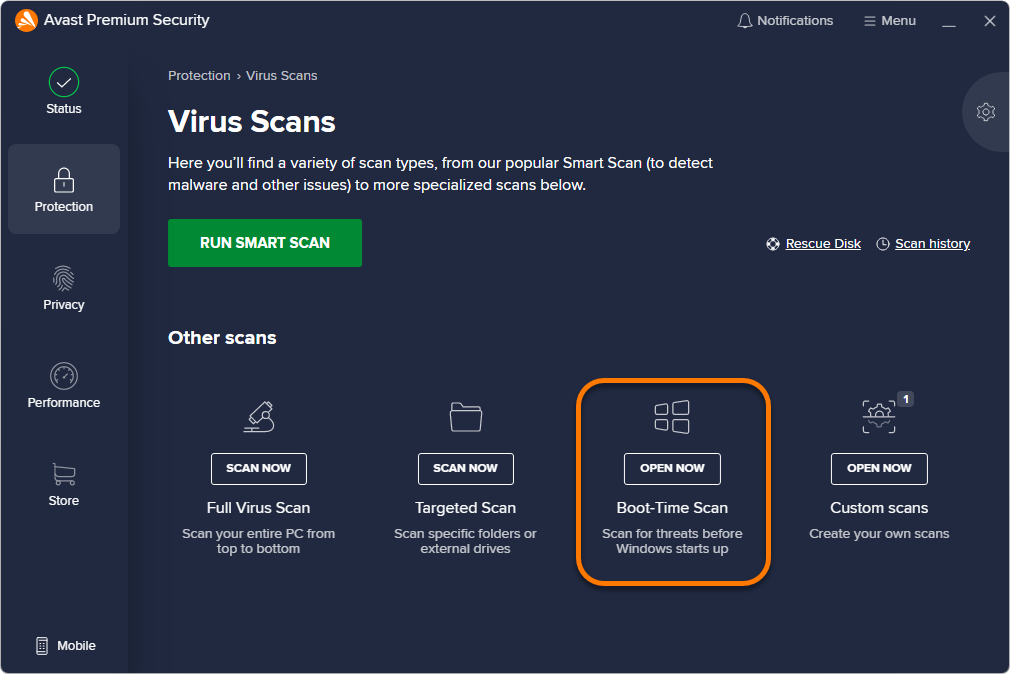The width and height of the screenshot is (1010, 674).
Task: Open the Custom scans page
Action: (879, 468)
